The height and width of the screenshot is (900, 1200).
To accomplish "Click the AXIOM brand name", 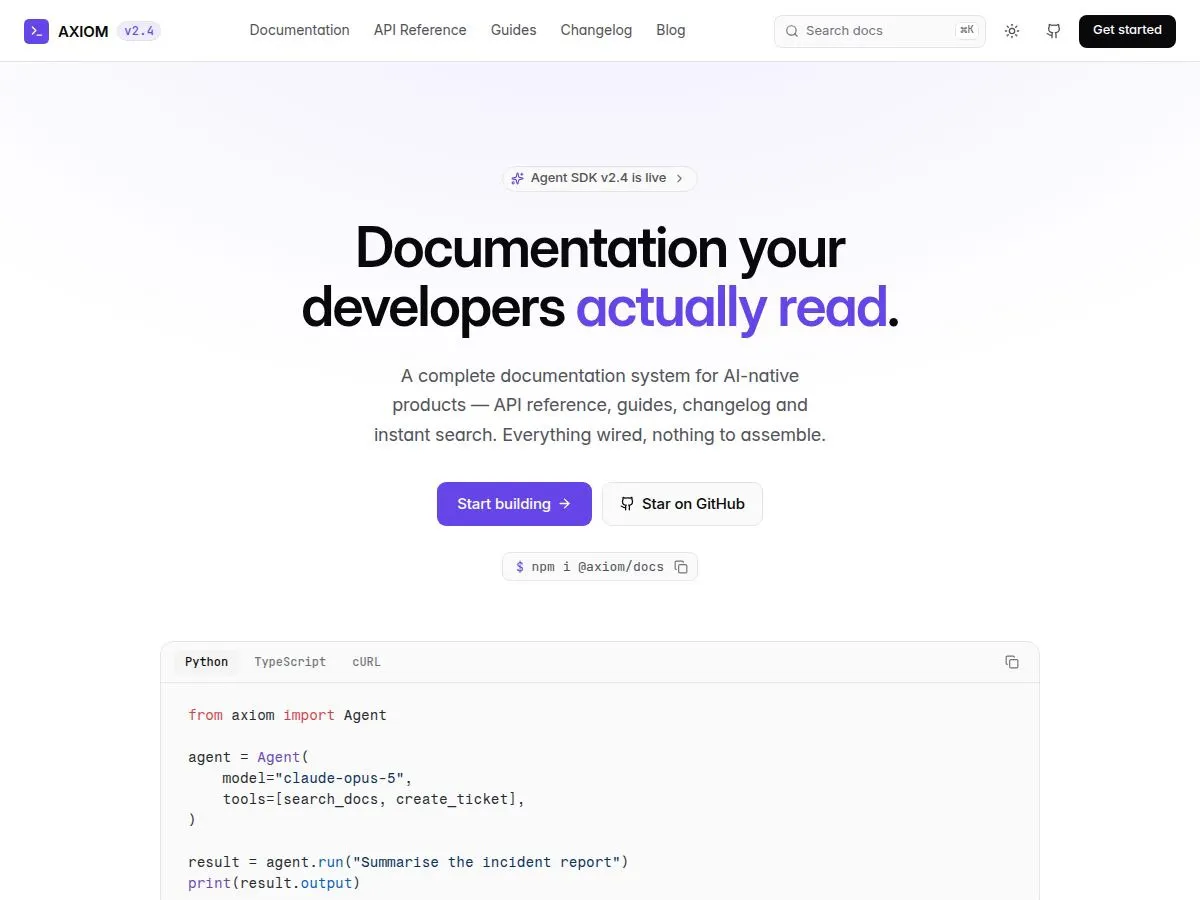I will click(x=83, y=31).
